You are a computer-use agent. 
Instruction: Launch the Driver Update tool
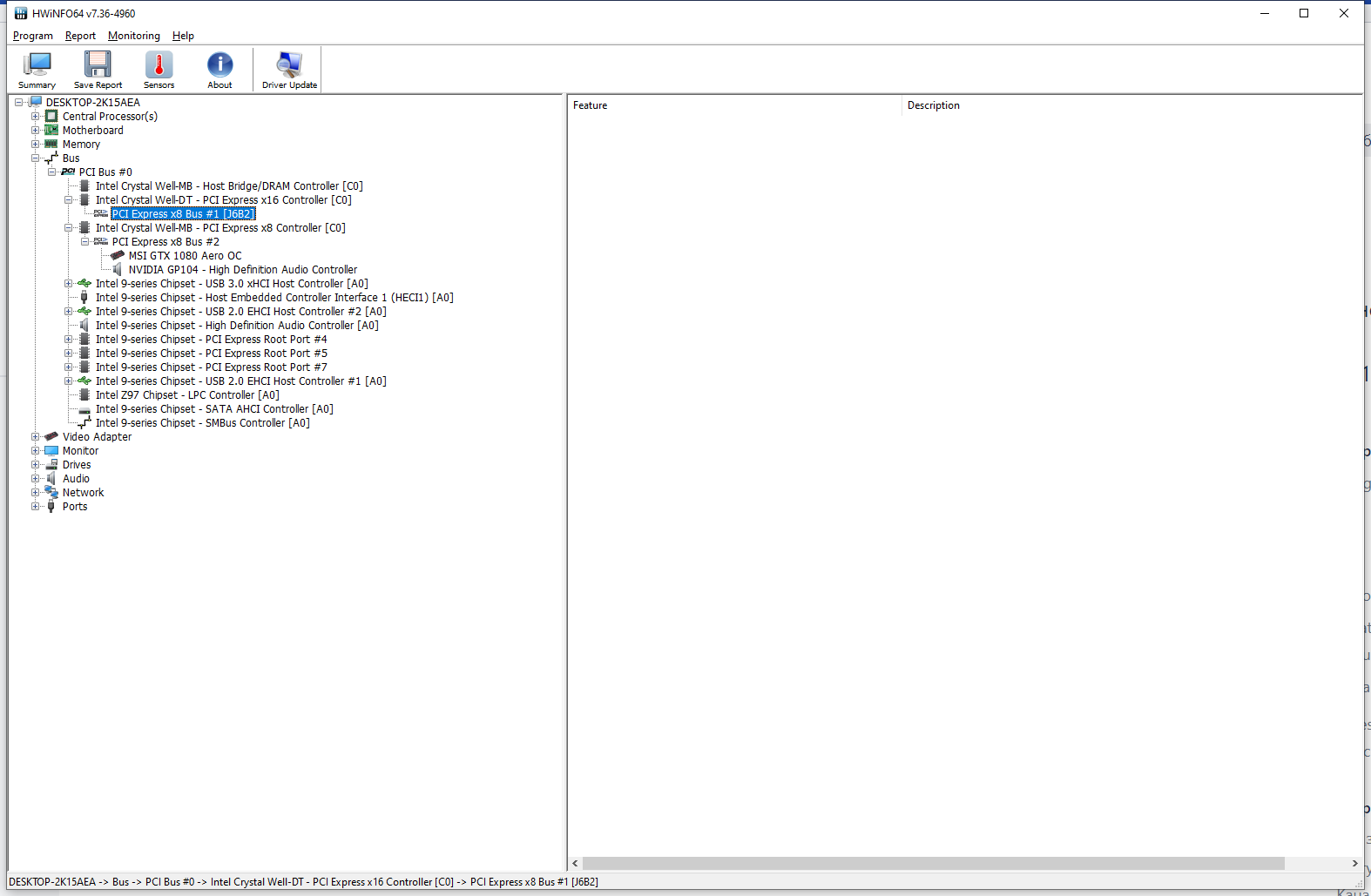coord(289,70)
